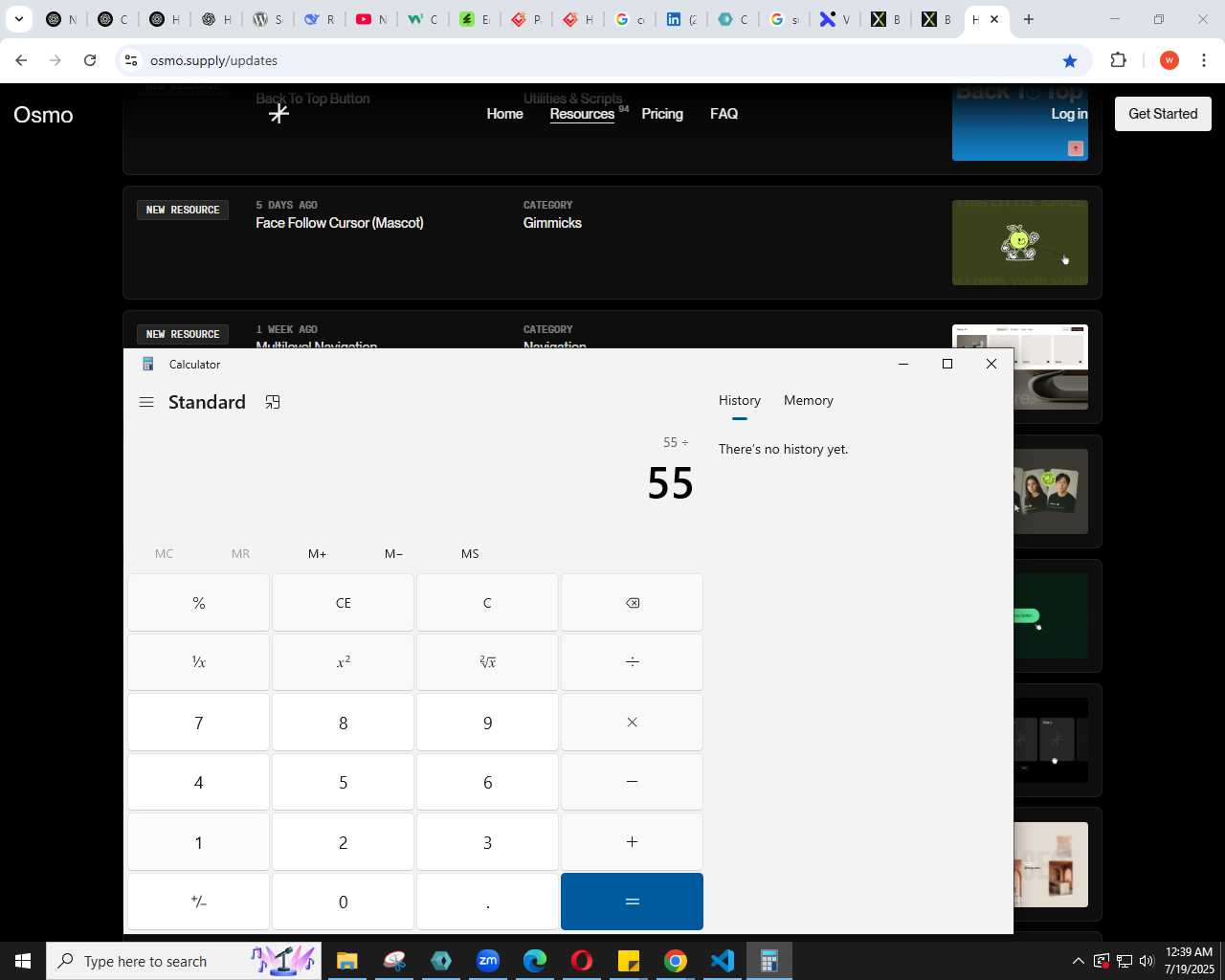1225x980 pixels.
Task: Open FAQ link in Osmo navigation
Action: pyautogui.click(x=724, y=114)
